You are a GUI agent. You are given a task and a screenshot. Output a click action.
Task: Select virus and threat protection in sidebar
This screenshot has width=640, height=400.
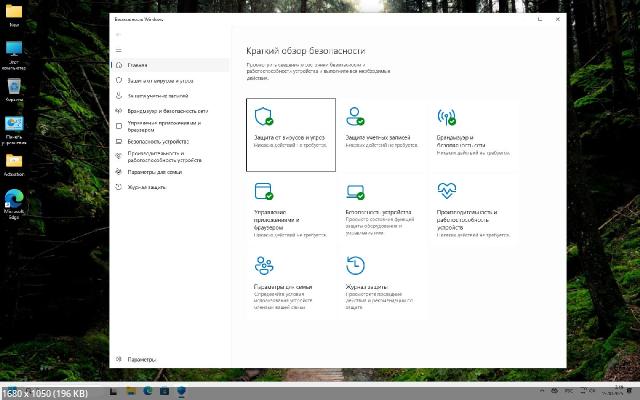[x=160, y=80]
